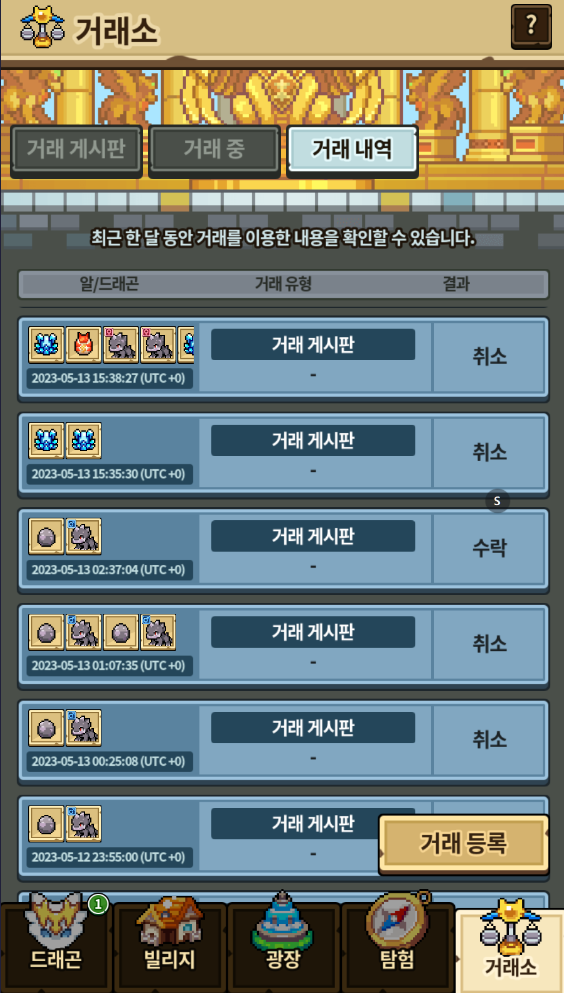Click the 거래 등록 button

463,843
